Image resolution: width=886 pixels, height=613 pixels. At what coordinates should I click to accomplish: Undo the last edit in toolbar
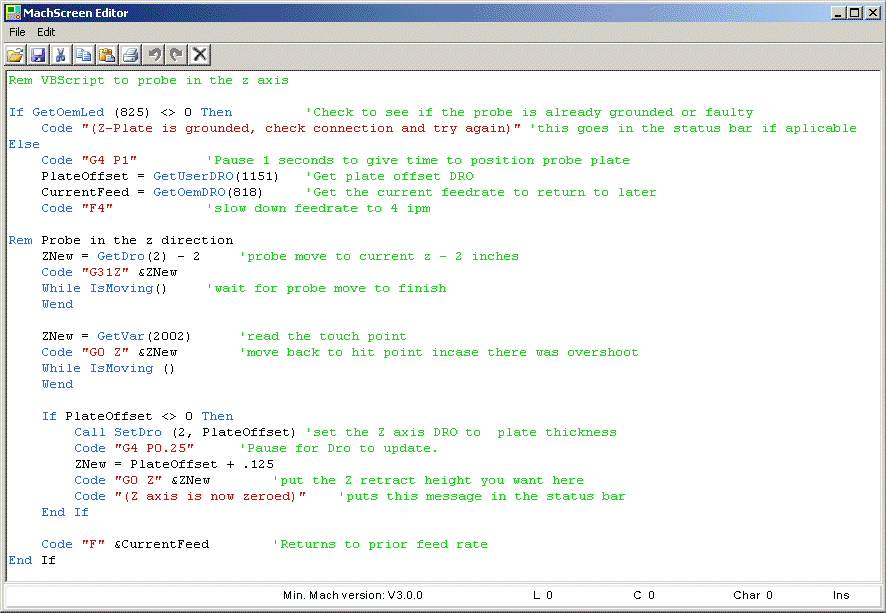[154, 54]
